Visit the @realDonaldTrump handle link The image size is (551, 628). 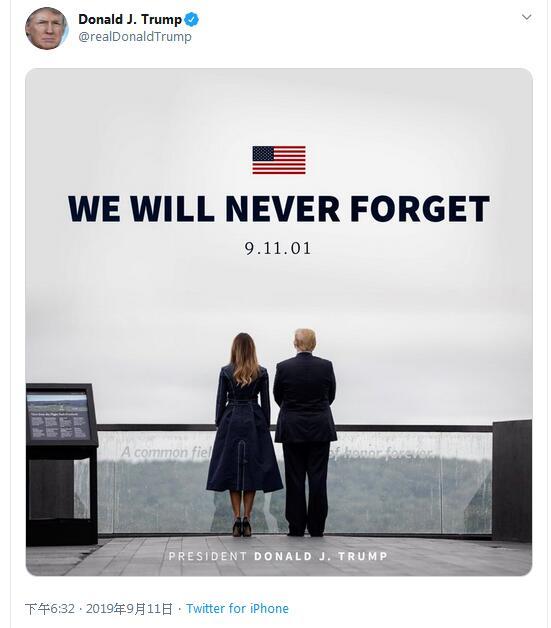click(x=135, y=36)
